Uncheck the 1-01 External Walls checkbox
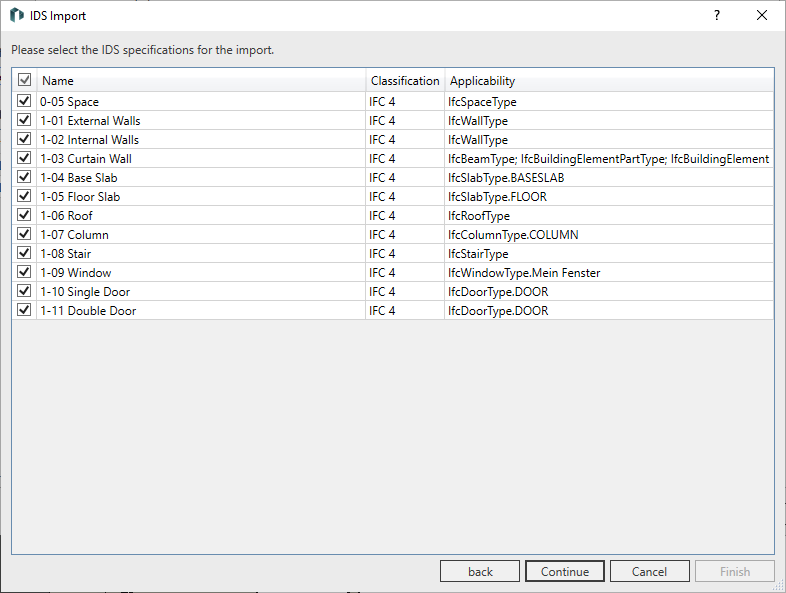Image resolution: width=786 pixels, height=593 pixels. (24, 120)
